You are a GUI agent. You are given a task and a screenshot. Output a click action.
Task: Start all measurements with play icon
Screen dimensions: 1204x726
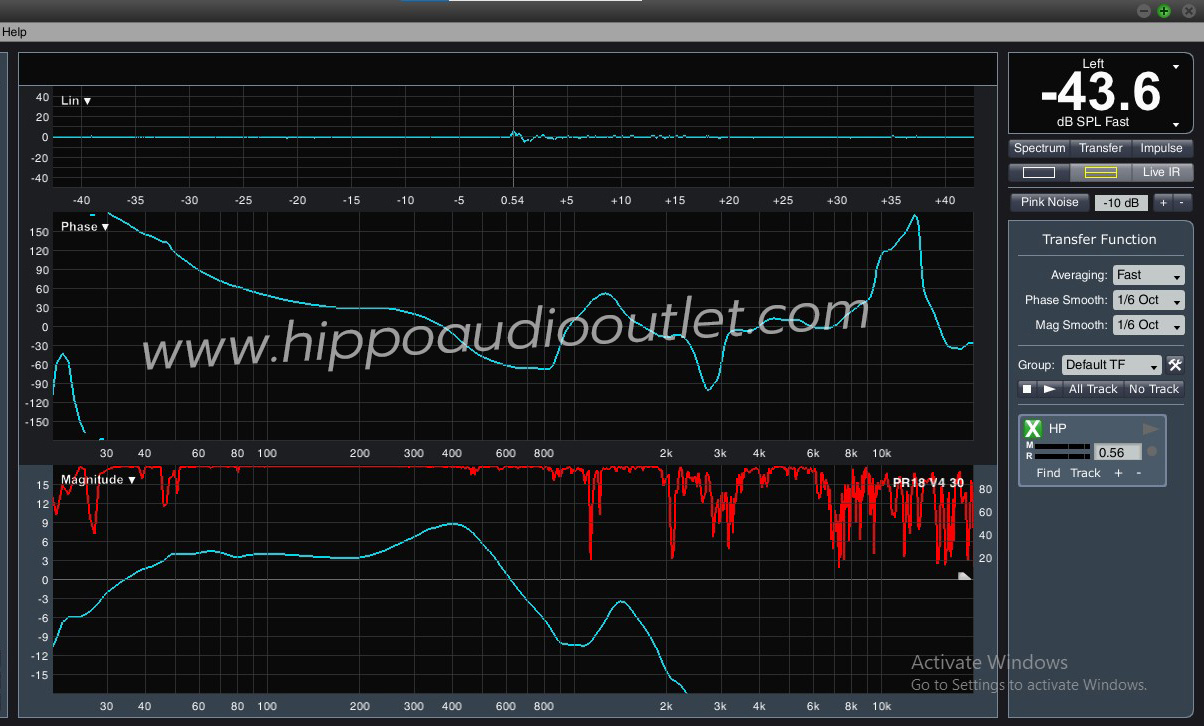pyautogui.click(x=1049, y=389)
